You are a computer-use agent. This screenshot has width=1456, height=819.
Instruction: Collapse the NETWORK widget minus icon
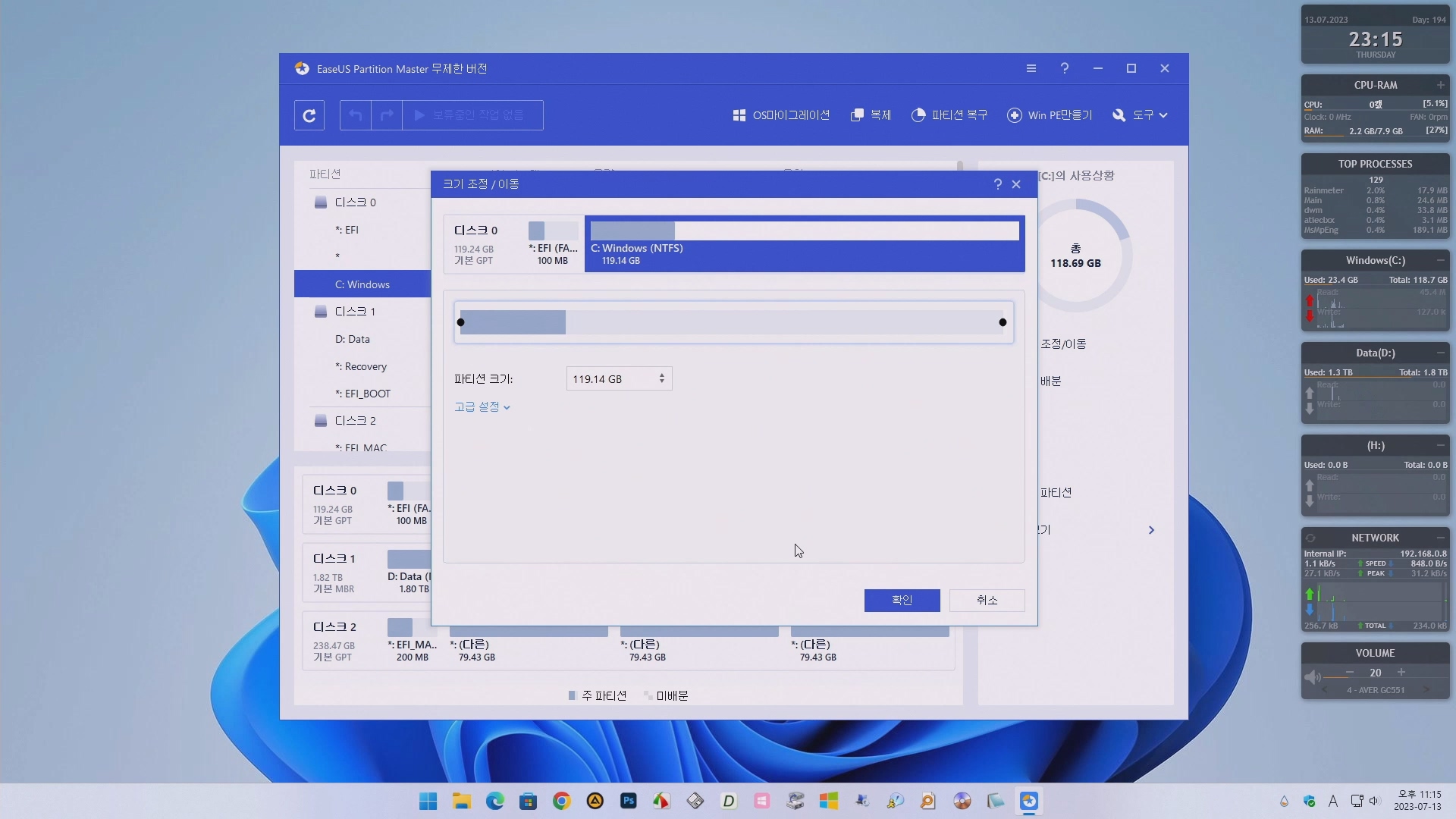tap(1440, 538)
